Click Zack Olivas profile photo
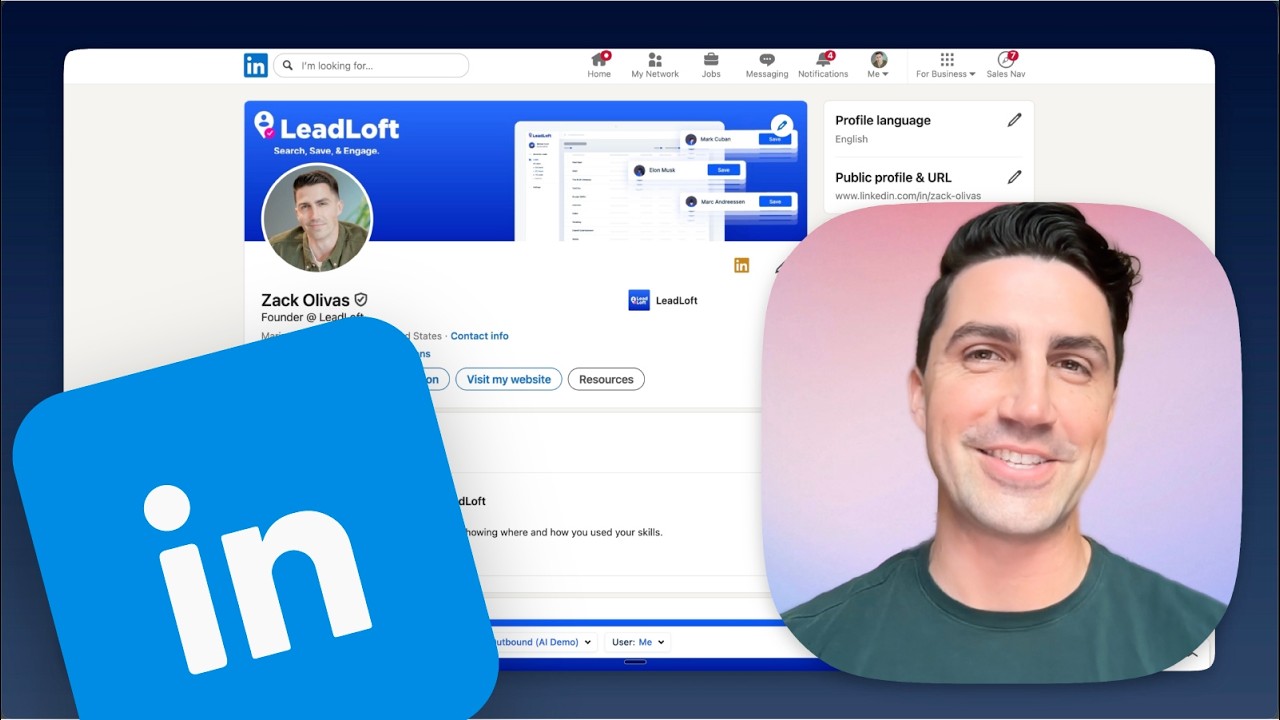 [x=317, y=218]
